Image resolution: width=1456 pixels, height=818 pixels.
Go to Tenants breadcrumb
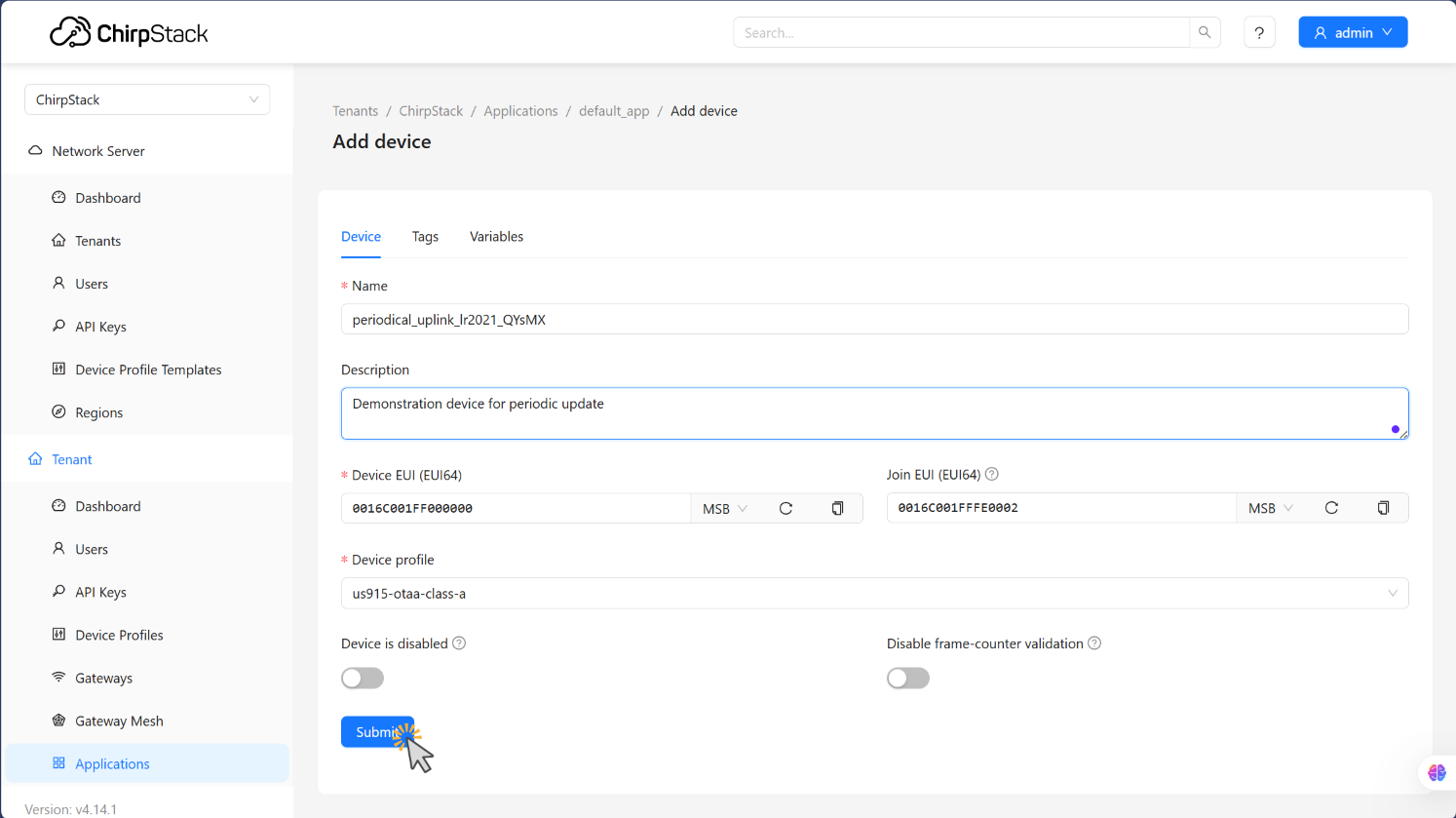click(x=355, y=111)
